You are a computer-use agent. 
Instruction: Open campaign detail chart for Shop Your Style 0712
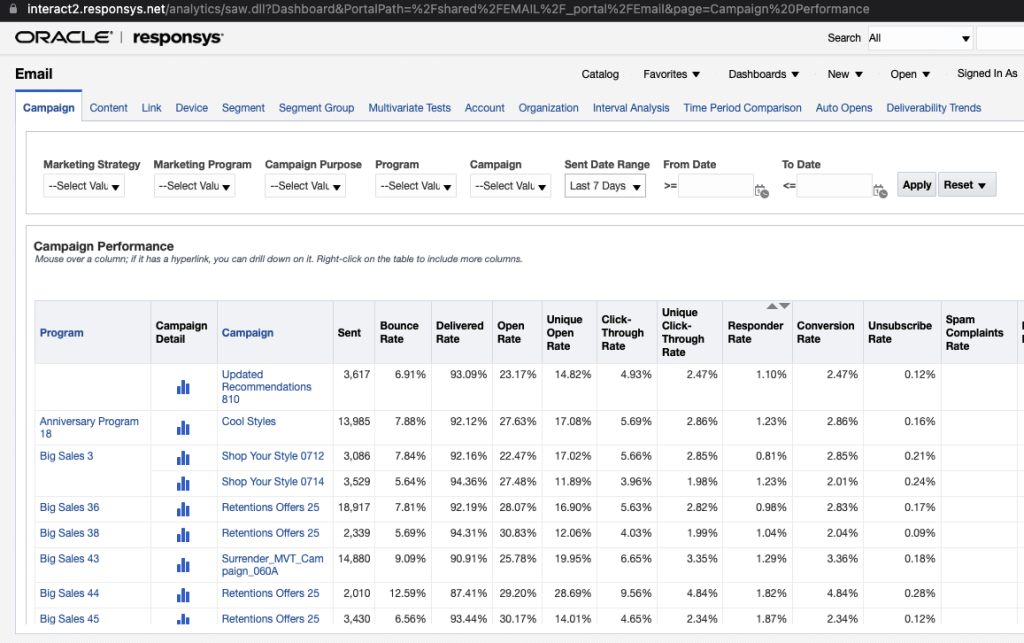pos(183,458)
